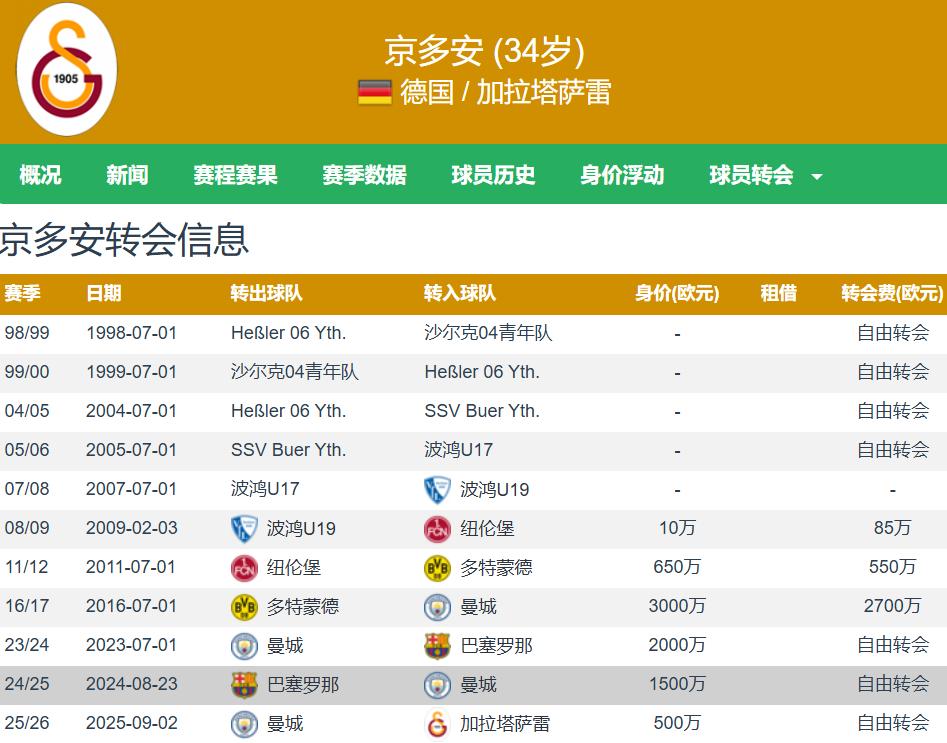Click the 550万 transfer fee cell
947x743 pixels.
pos(892,568)
